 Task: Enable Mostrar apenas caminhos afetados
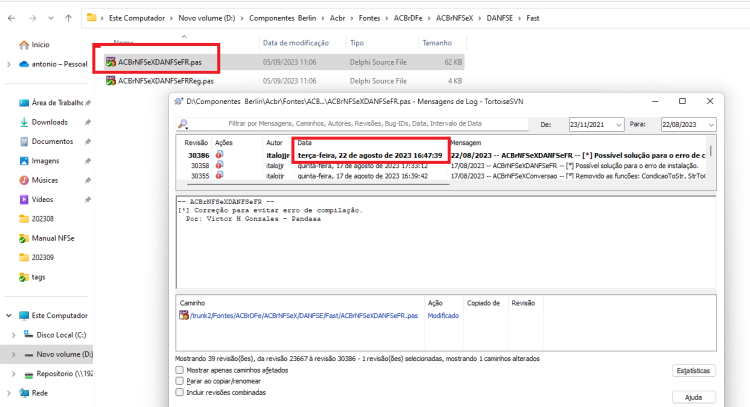[x=179, y=370]
